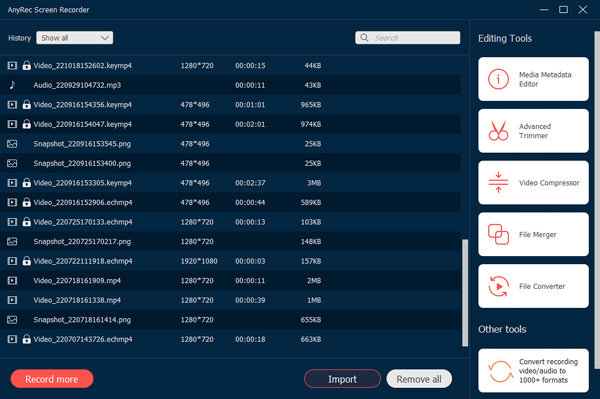Select file Video_221018152602.keymp4

click(x=230, y=65)
